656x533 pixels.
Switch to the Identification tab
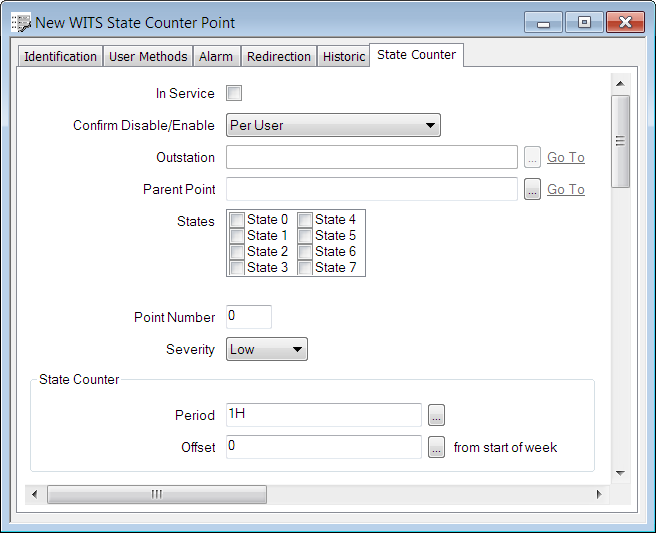[60, 57]
